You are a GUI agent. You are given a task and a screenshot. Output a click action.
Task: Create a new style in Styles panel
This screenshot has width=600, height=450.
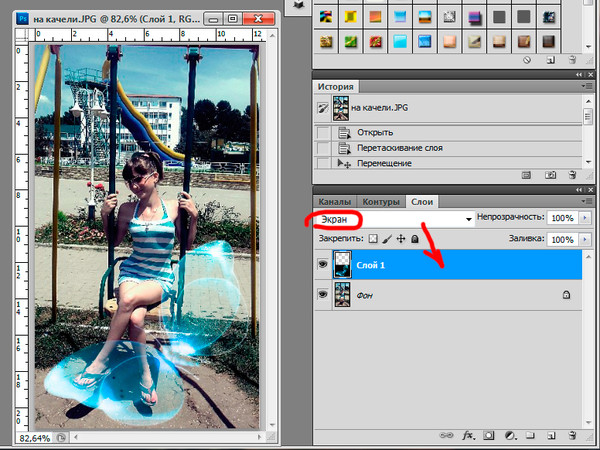click(550, 60)
